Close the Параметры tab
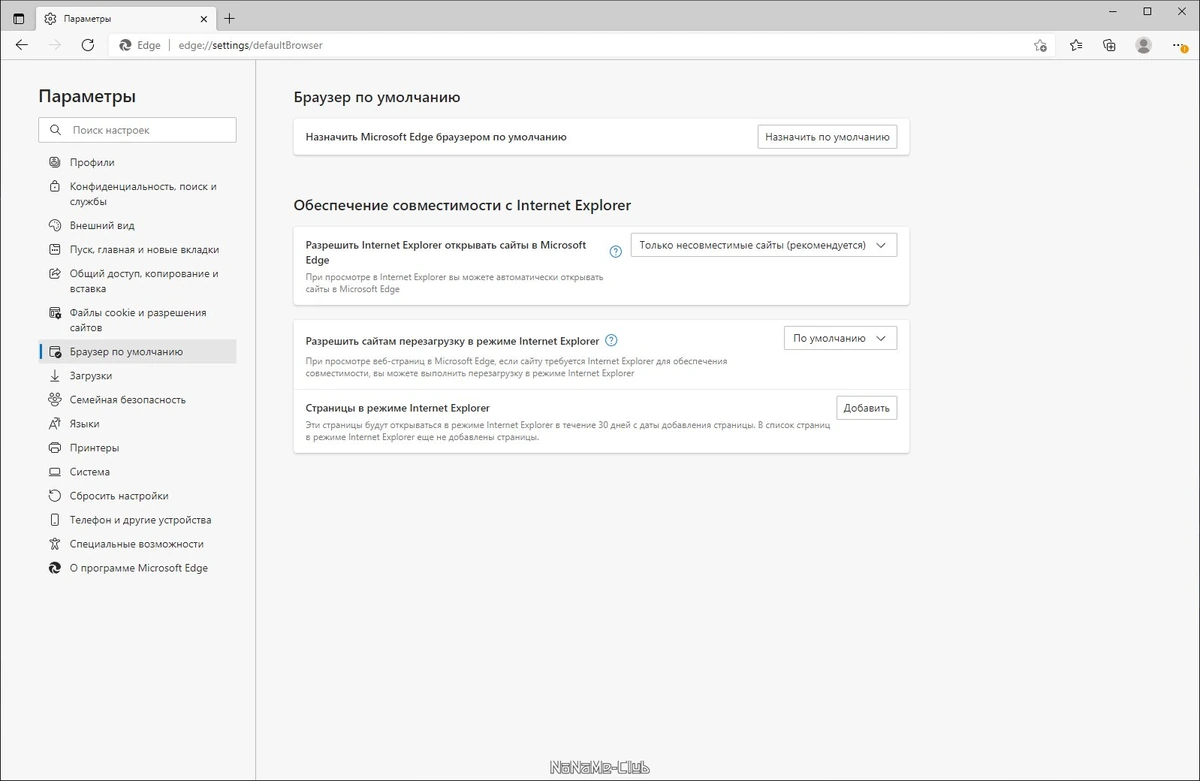The height and width of the screenshot is (781, 1200). pyautogui.click(x=204, y=18)
